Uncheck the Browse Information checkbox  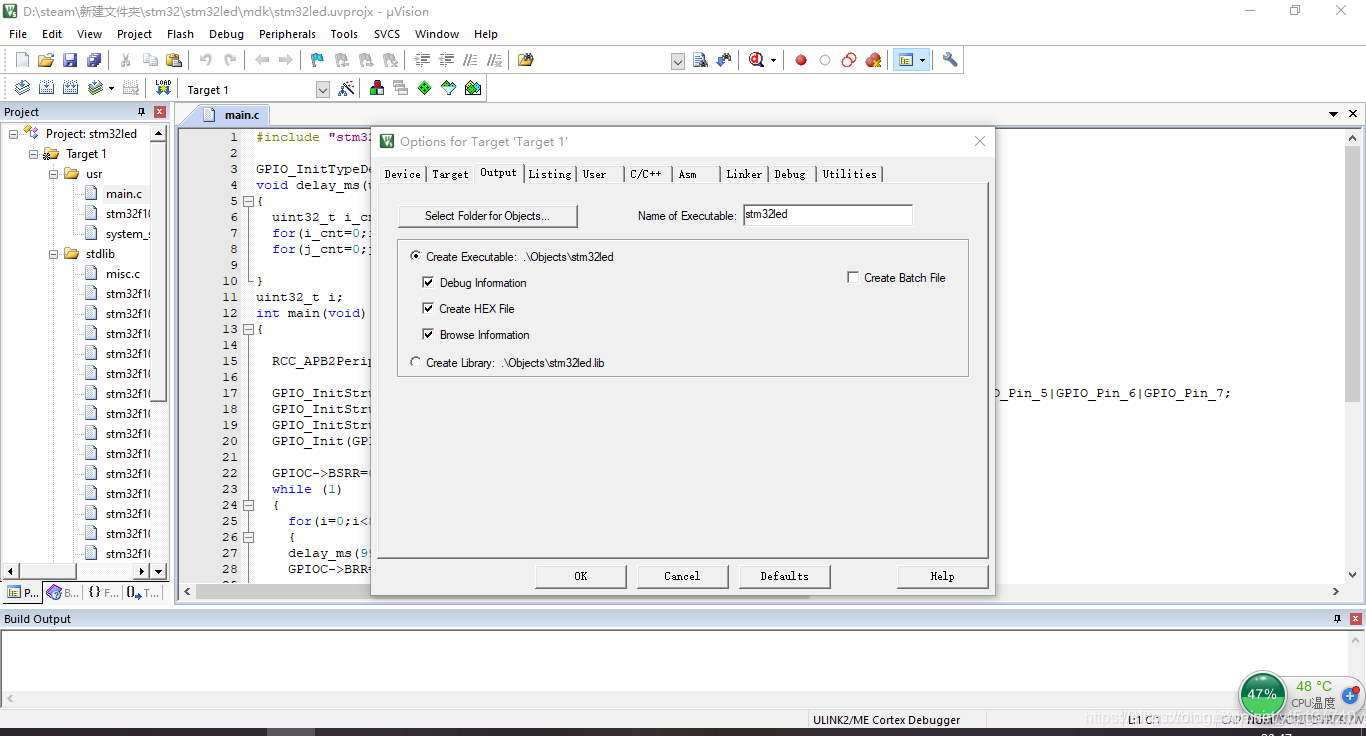click(428, 335)
